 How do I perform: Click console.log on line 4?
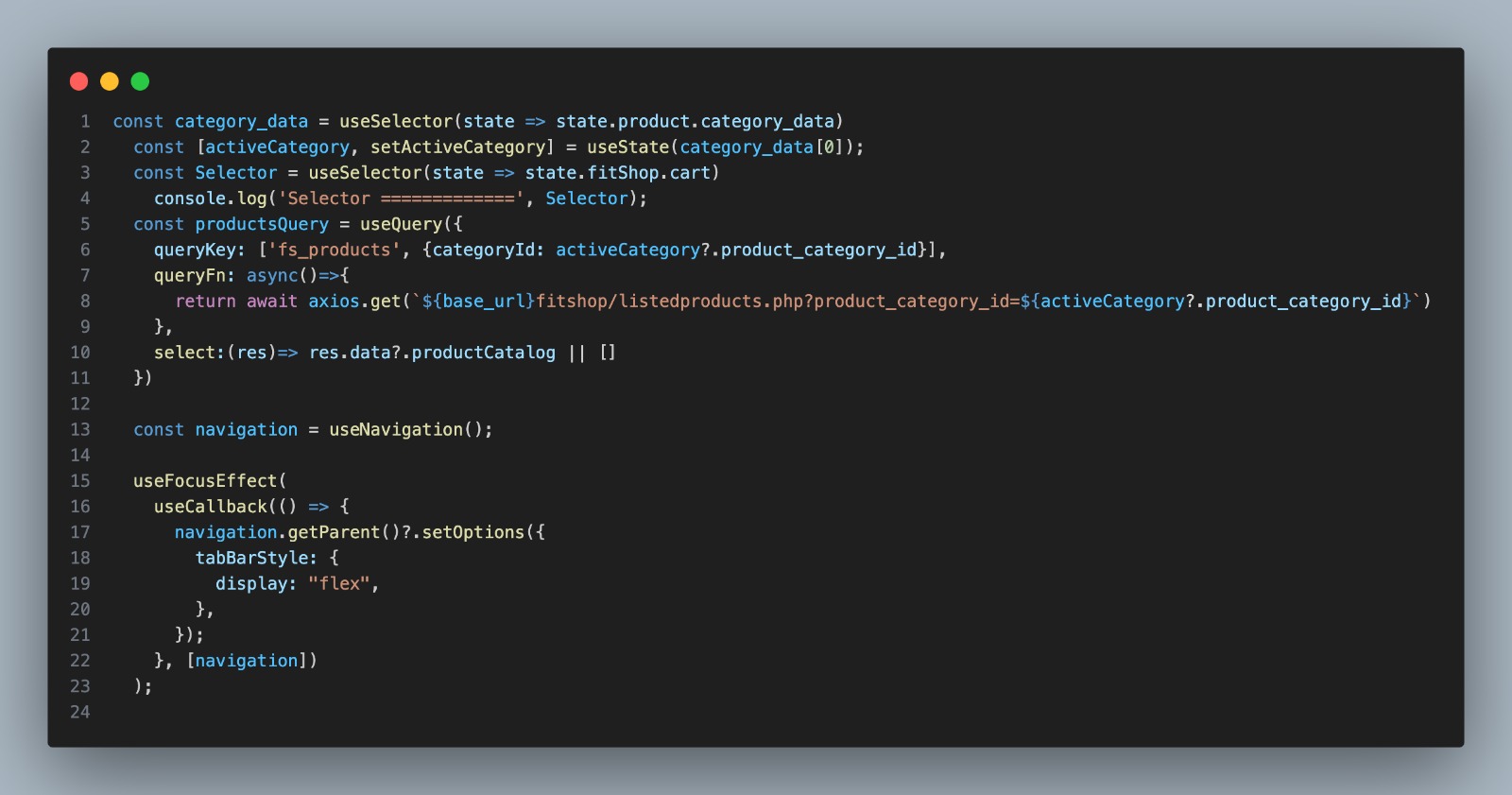[x=210, y=199]
